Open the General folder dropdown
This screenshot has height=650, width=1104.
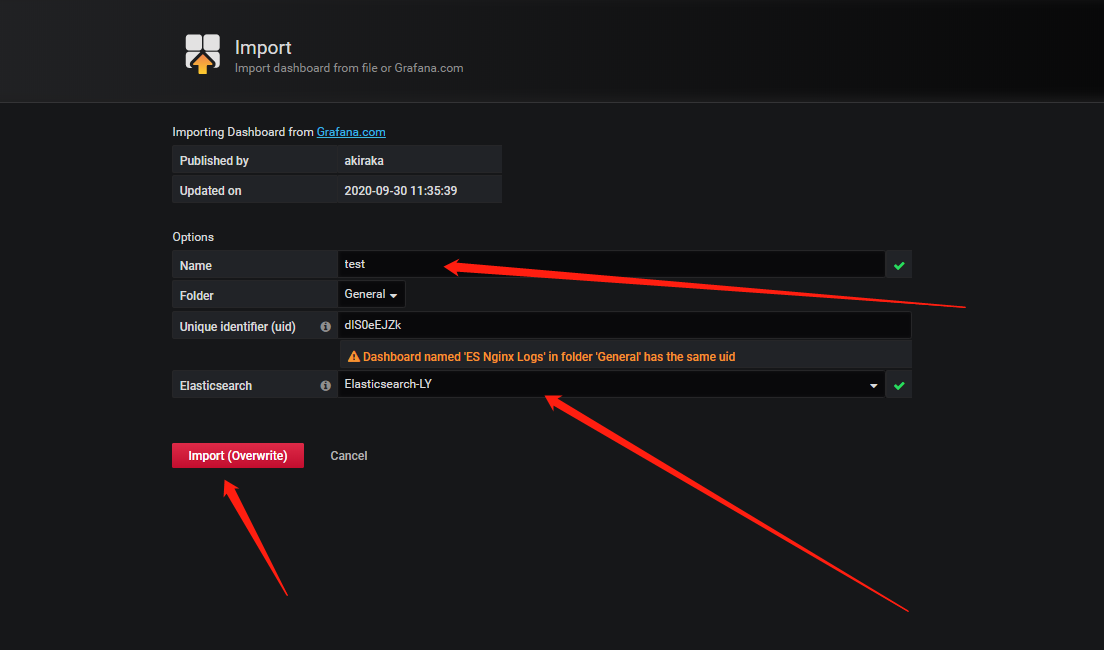372,295
